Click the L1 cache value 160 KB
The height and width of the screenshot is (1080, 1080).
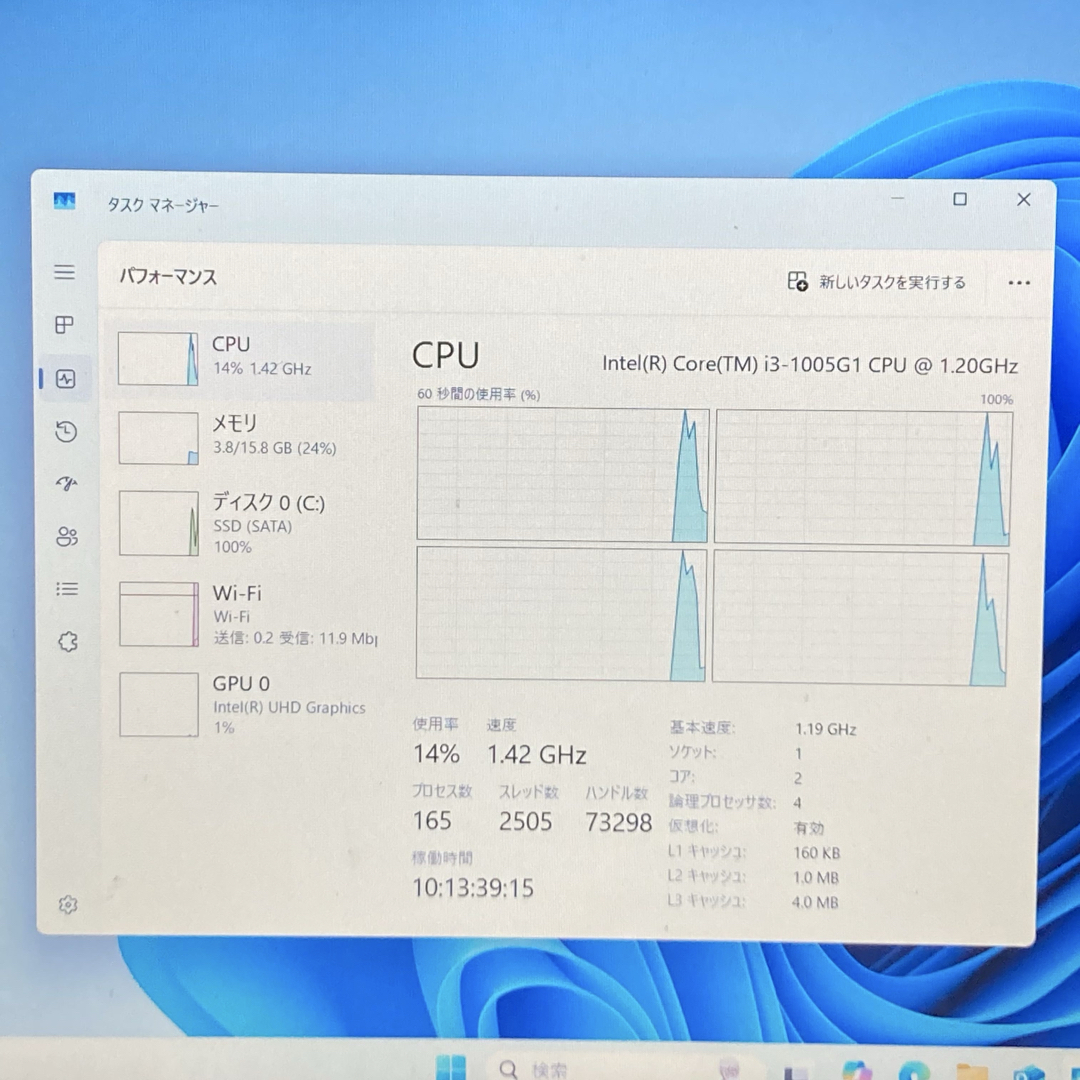pos(816,853)
